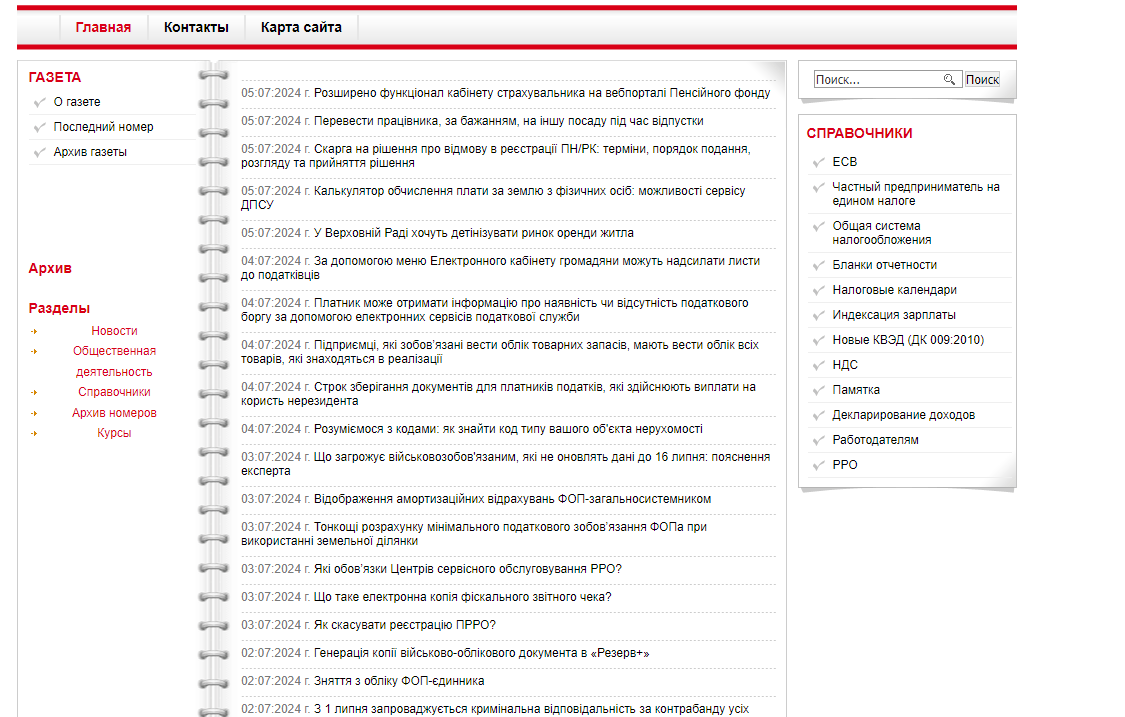Open news Які обов'язки Центрів сервісного обслуговування
Image resolution: width=1125 pixels, height=717 pixels.
click(468, 569)
